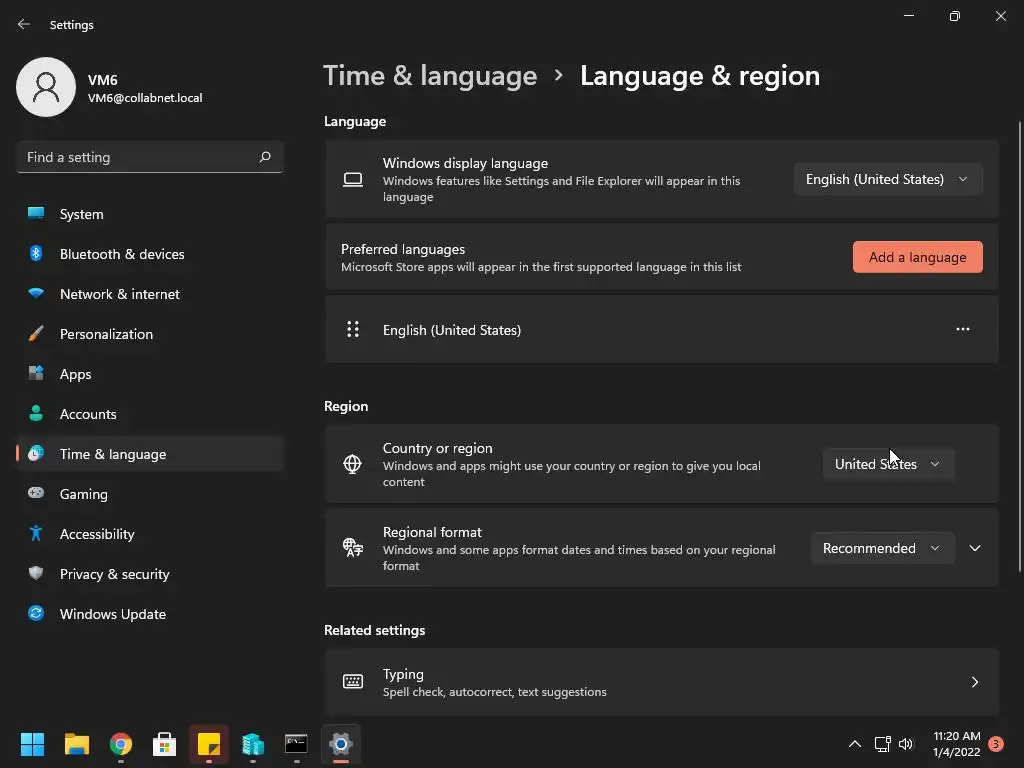Open the VM6 user profile avatar

coord(46,87)
